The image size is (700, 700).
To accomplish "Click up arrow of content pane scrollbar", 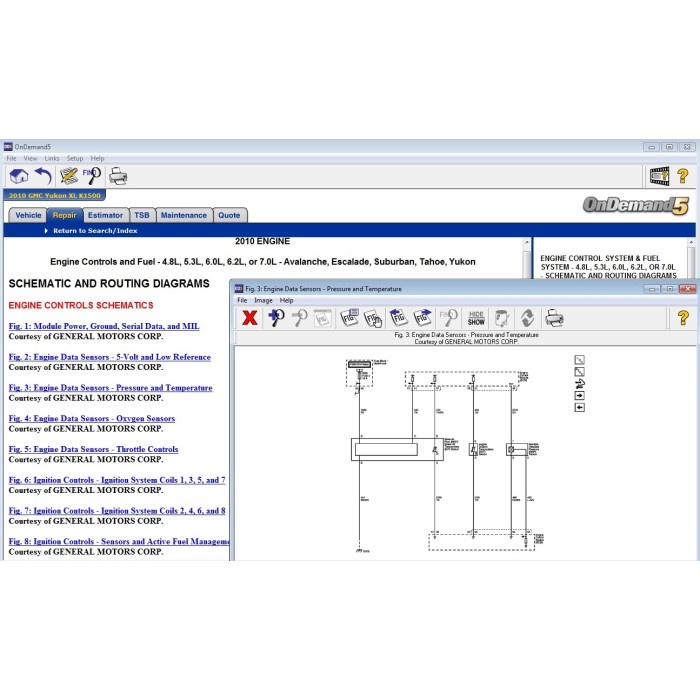I will click(527, 242).
